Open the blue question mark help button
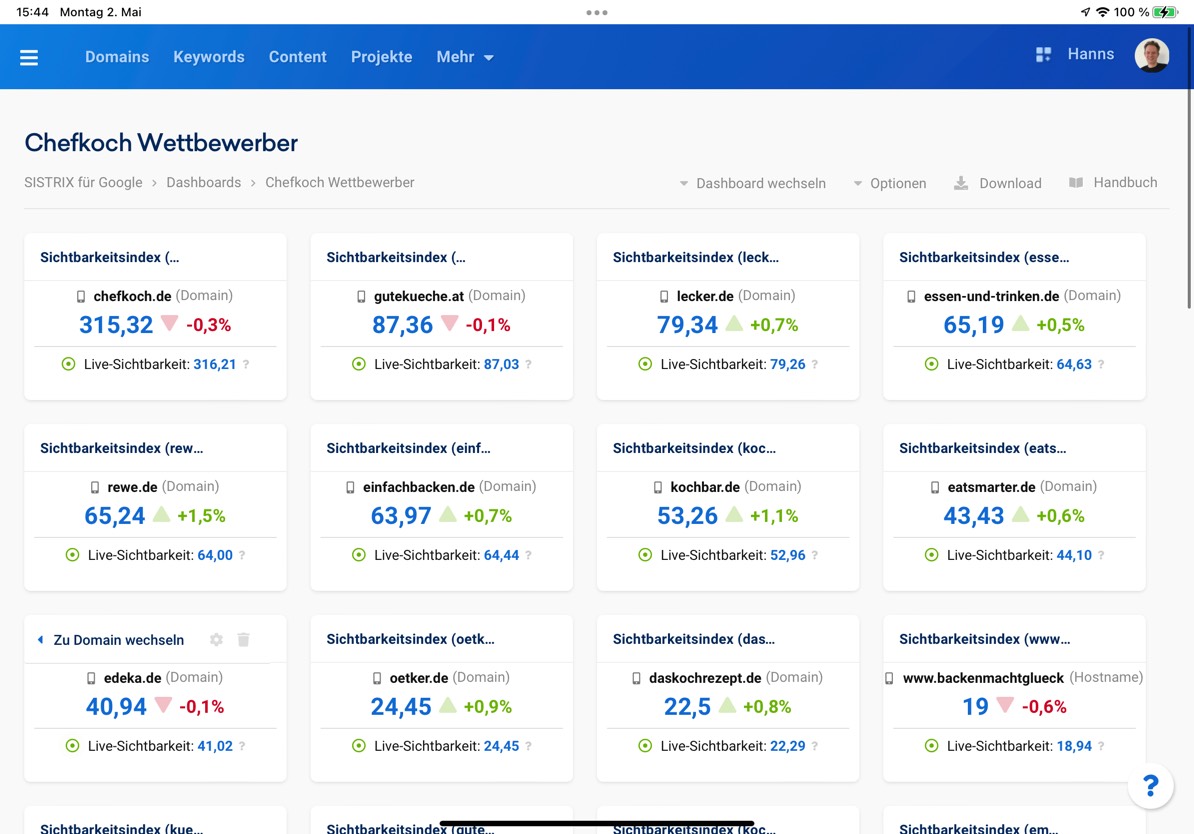The height and width of the screenshot is (834, 1194). [1151, 785]
